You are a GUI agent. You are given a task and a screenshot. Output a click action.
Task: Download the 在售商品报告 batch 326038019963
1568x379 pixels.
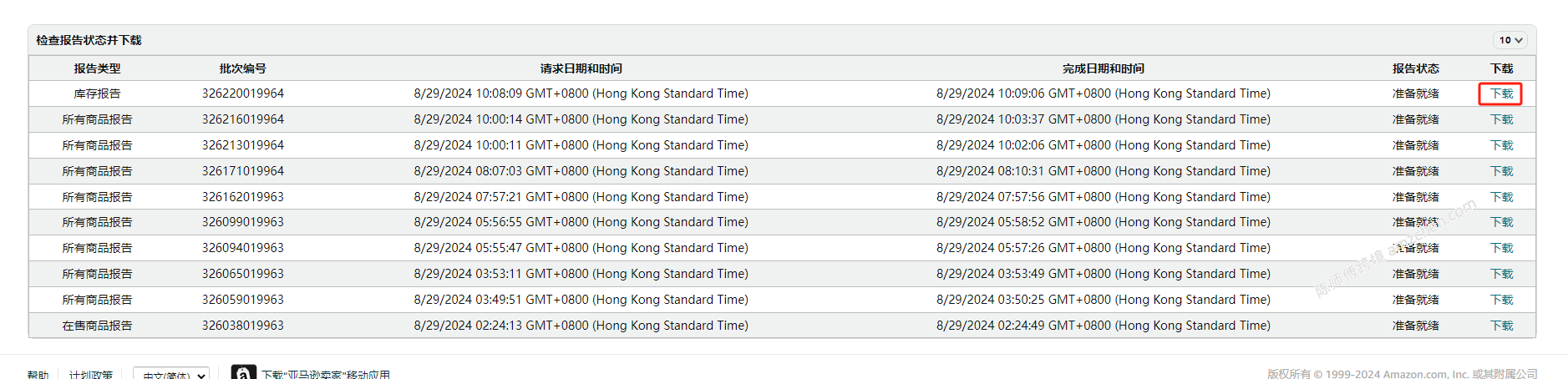click(1501, 326)
